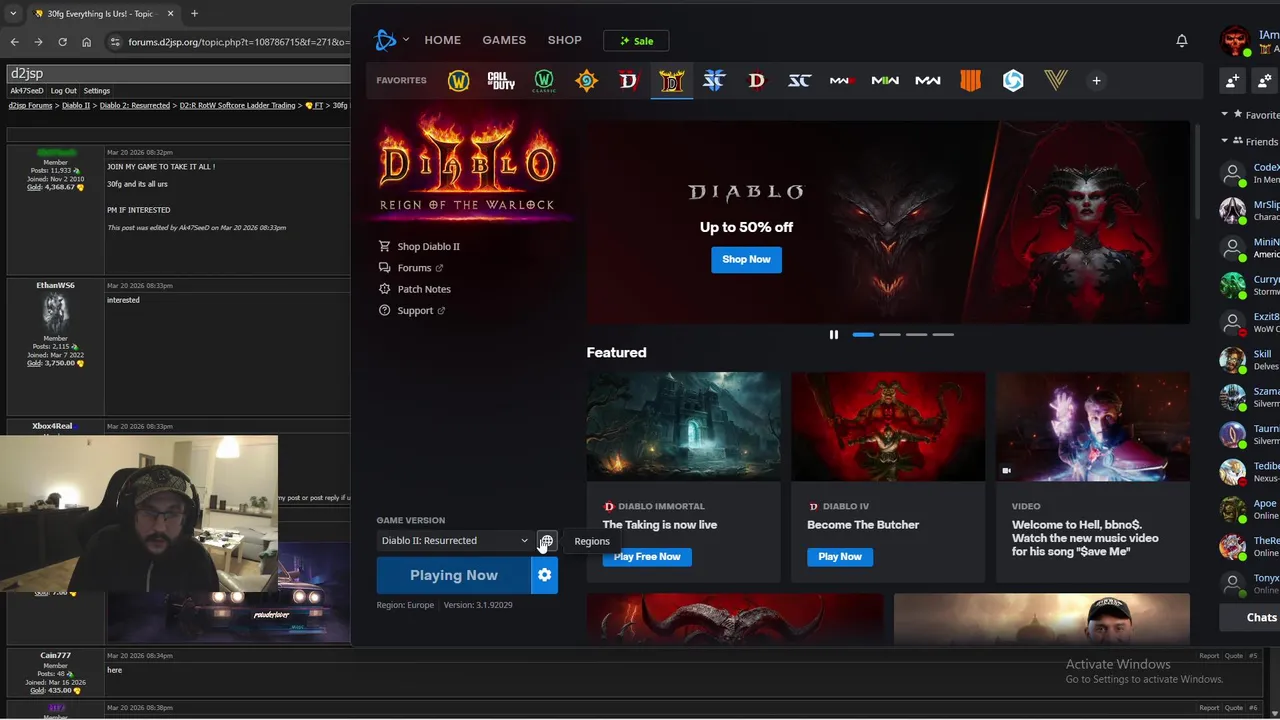Select StarCraft II icon in favorites bar
Image resolution: width=1280 pixels, height=720 pixels.
[714, 81]
